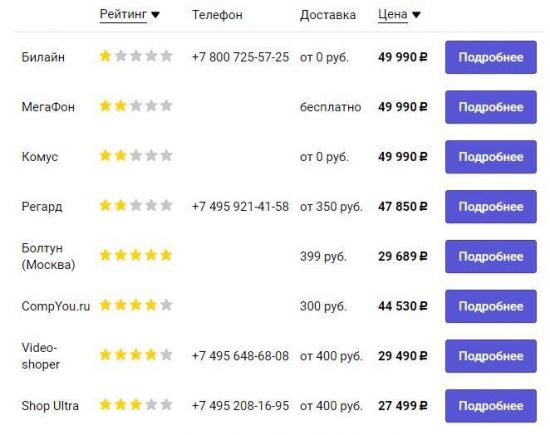Open Подробнее for Болтун (Москва) offer
This screenshot has width=550, height=435.
point(491,256)
